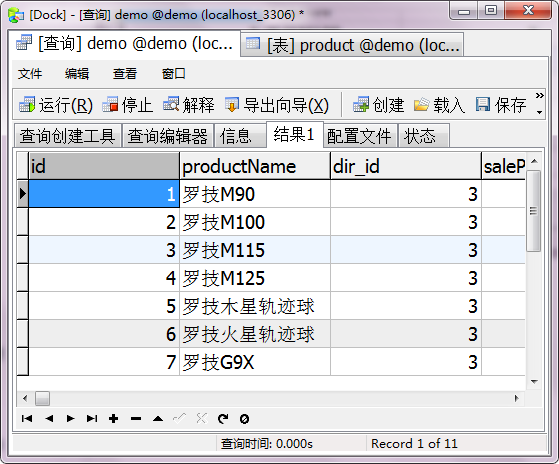Viewport: 559px width, 464px height.
Task: Go to next record arrow
Action: 71,418
